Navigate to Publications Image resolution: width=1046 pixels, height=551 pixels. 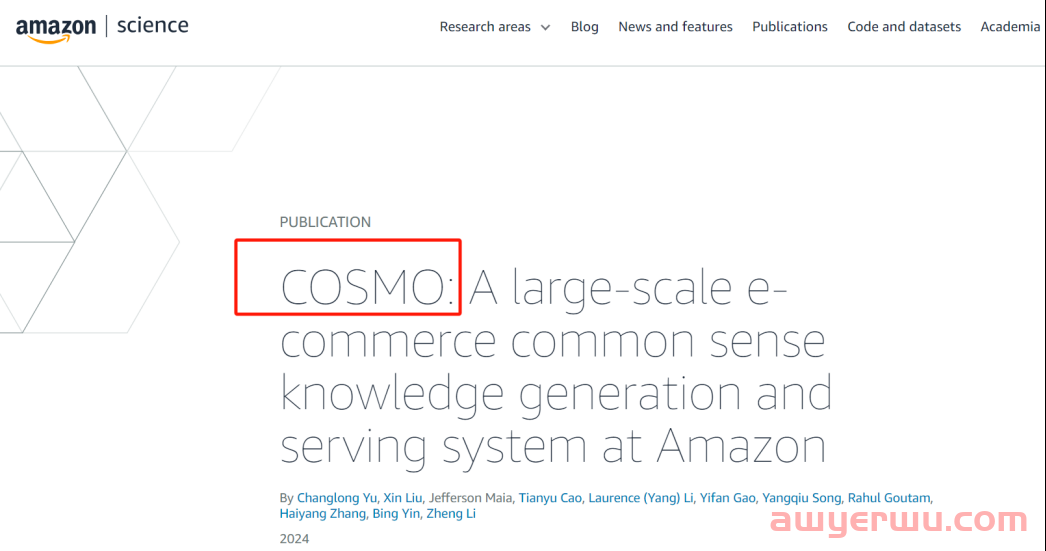pos(790,27)
